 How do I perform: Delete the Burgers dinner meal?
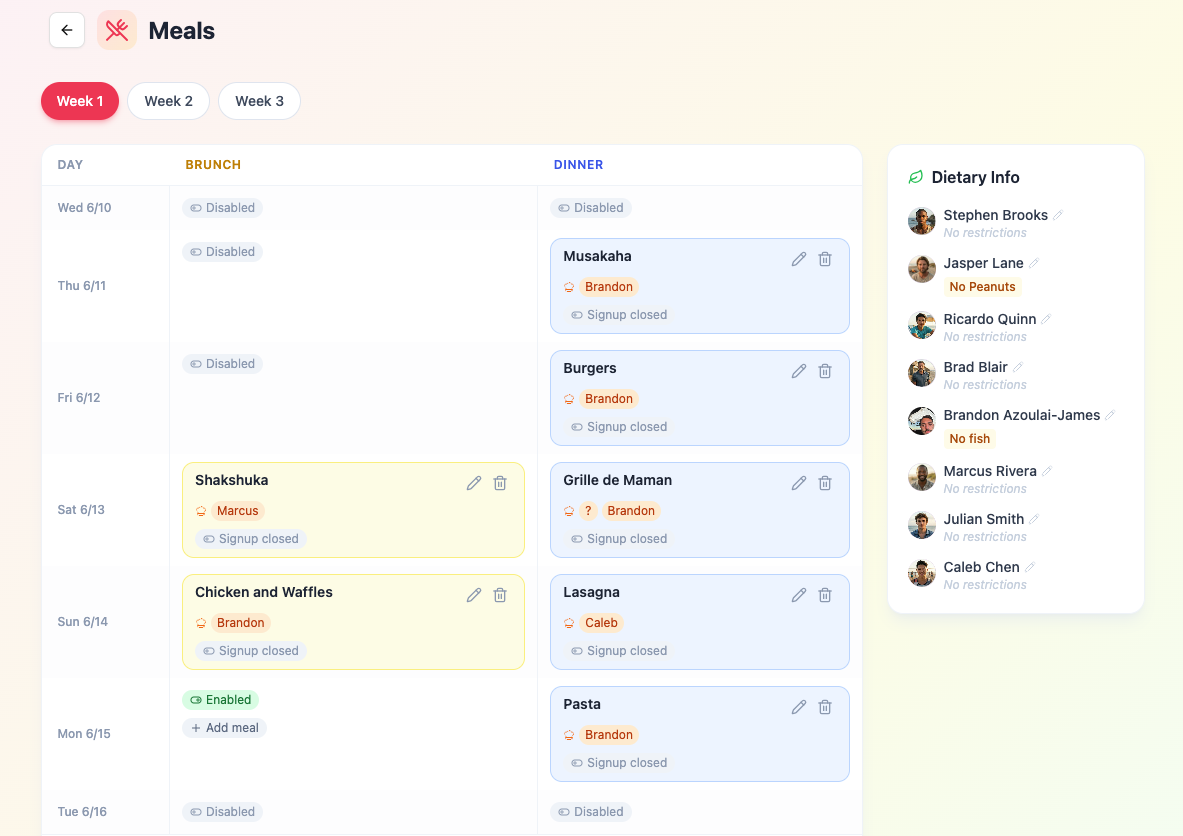(825, 371)
